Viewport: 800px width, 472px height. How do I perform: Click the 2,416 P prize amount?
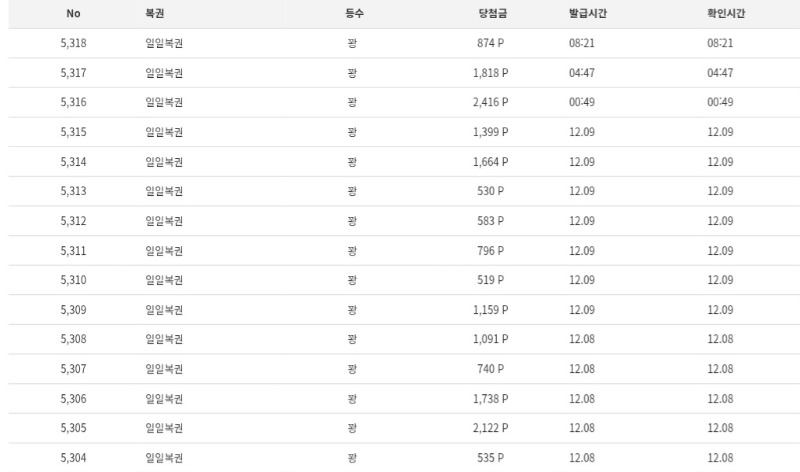[491, 102]
